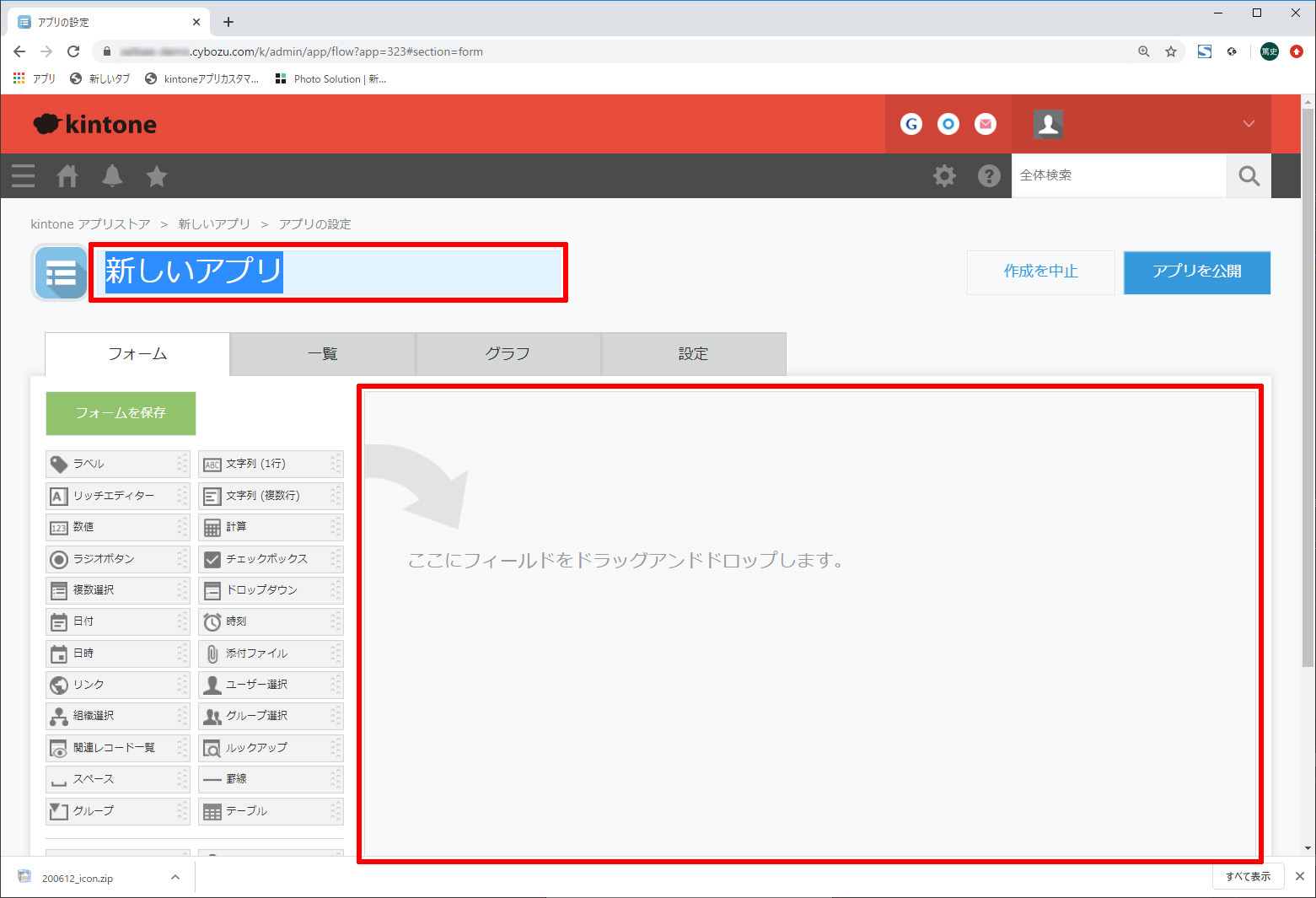Choose User selection (ユーザー選択) field
The image size is (1316, 898).
[271, 685]
